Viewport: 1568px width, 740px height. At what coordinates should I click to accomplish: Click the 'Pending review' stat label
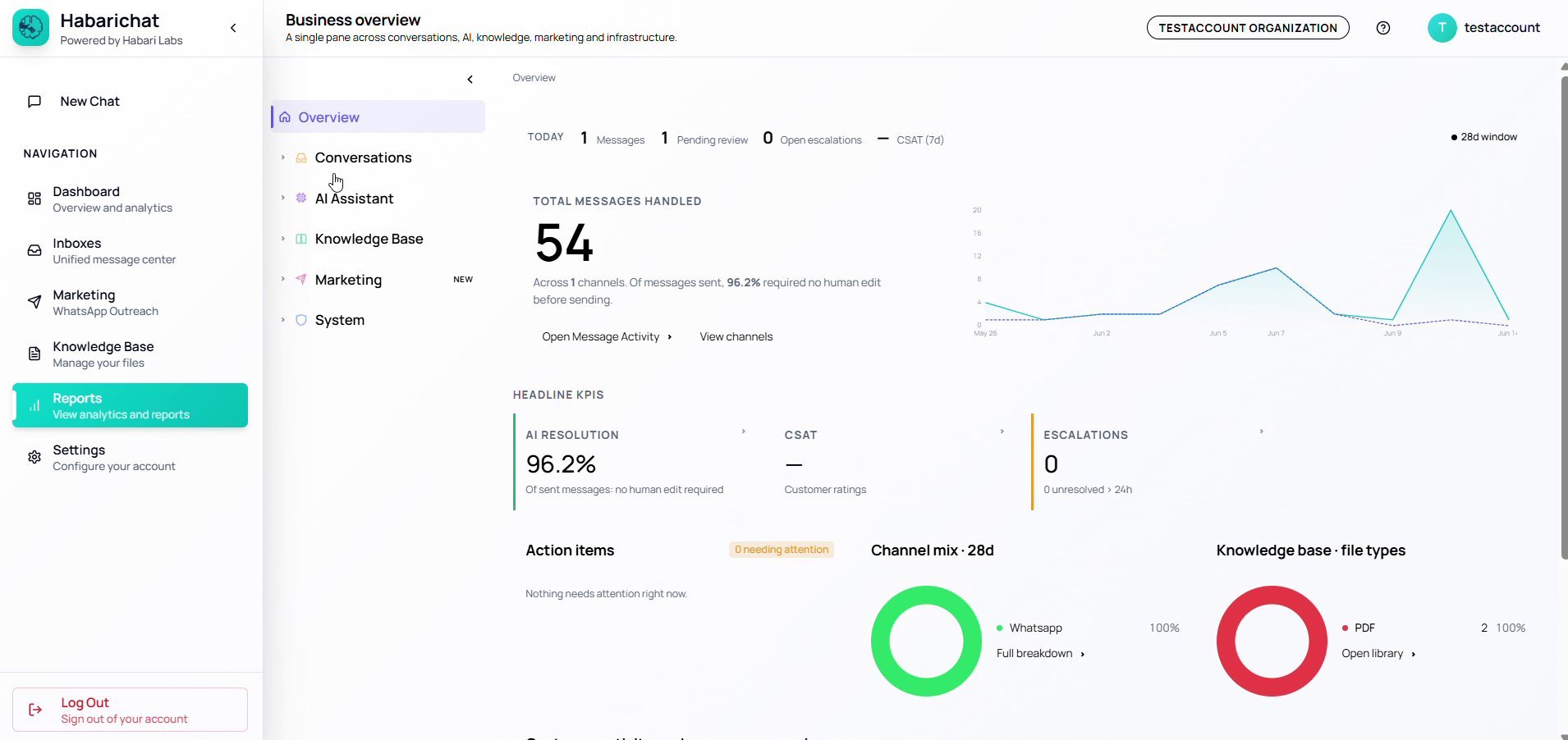(713, 140)
